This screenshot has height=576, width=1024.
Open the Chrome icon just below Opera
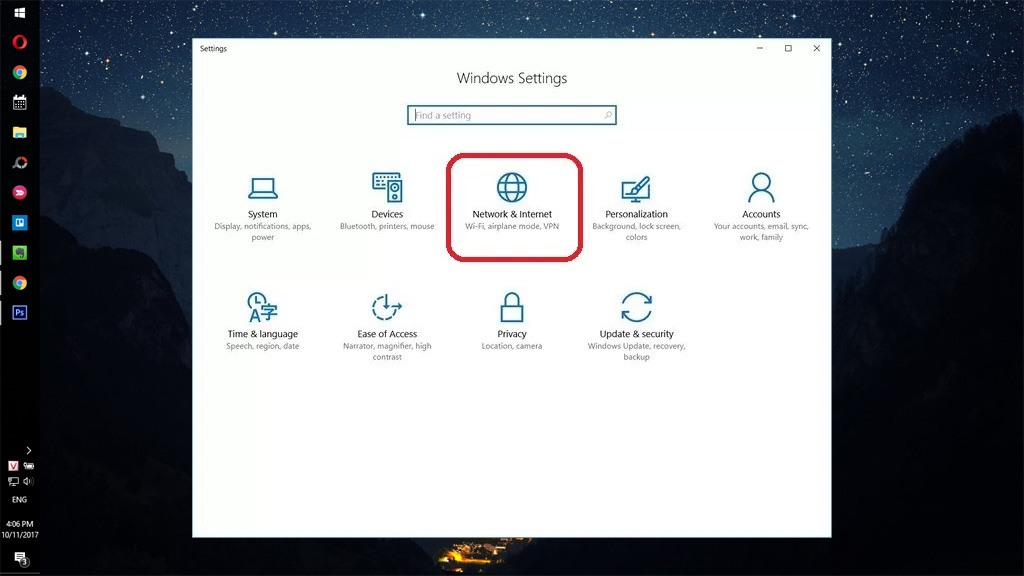click(x=20, y=72)
